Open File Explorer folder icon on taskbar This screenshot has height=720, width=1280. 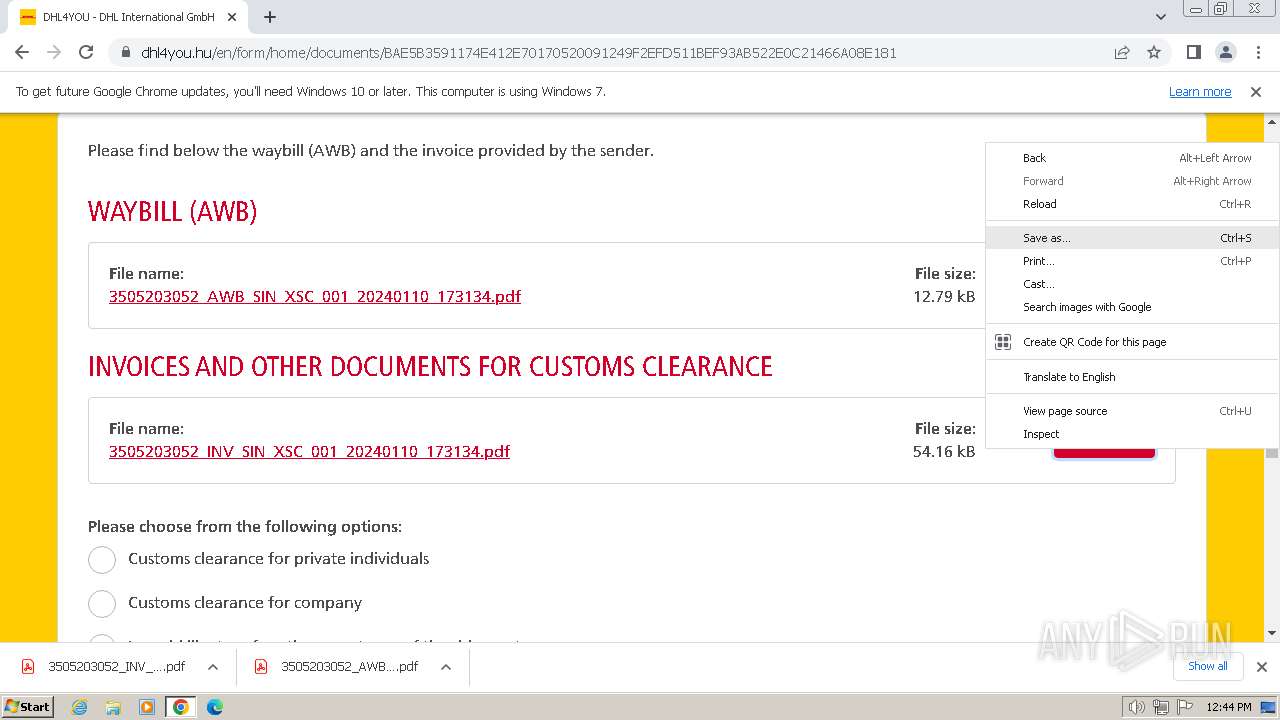[113, 707]
